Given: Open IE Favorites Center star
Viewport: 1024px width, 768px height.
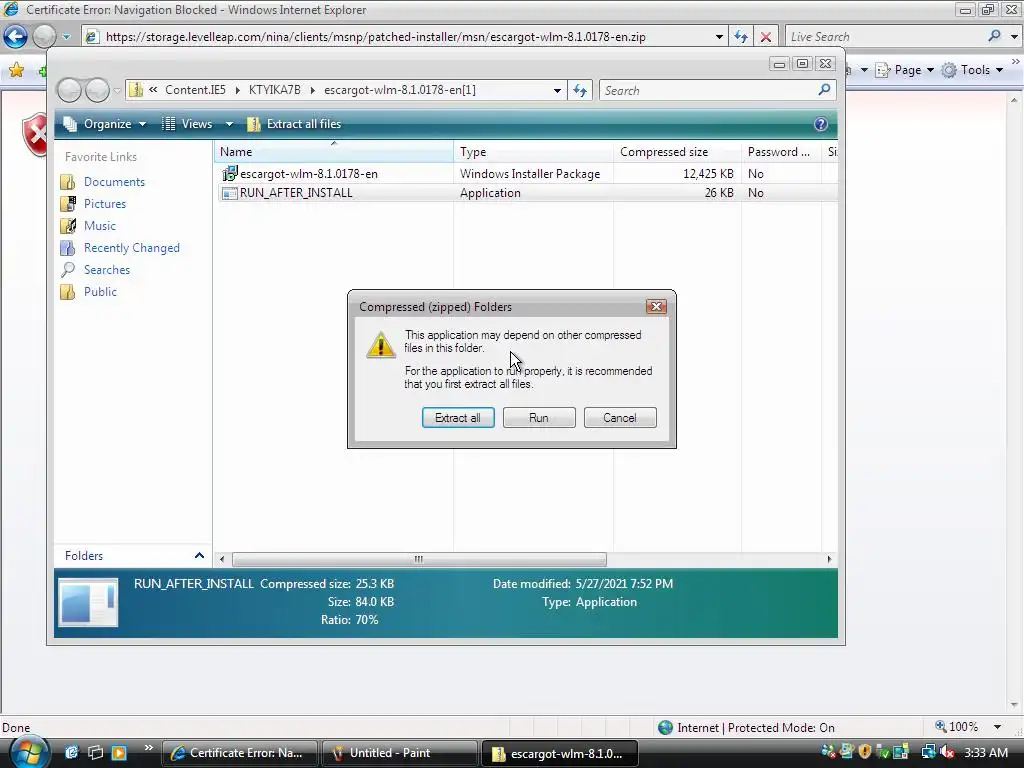Looking at the screenshot, I should tap(17, 70).
